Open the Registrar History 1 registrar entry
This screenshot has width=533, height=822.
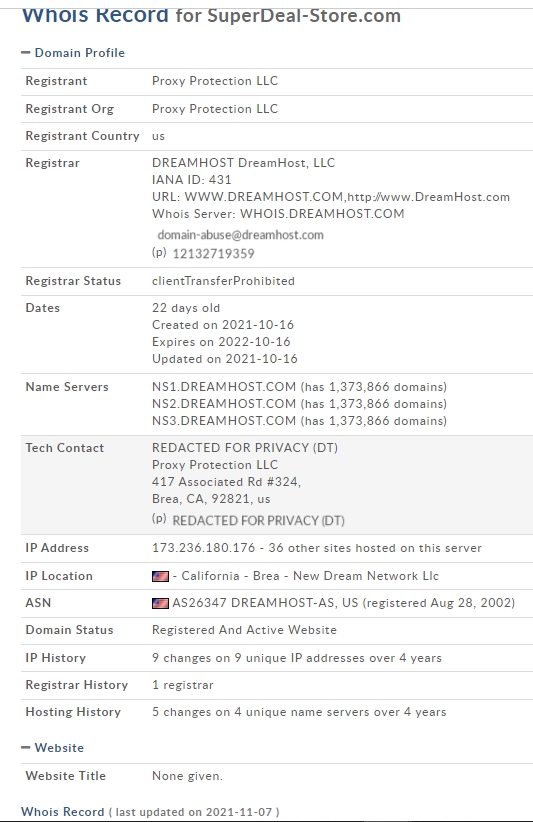[x=182, y=685]
